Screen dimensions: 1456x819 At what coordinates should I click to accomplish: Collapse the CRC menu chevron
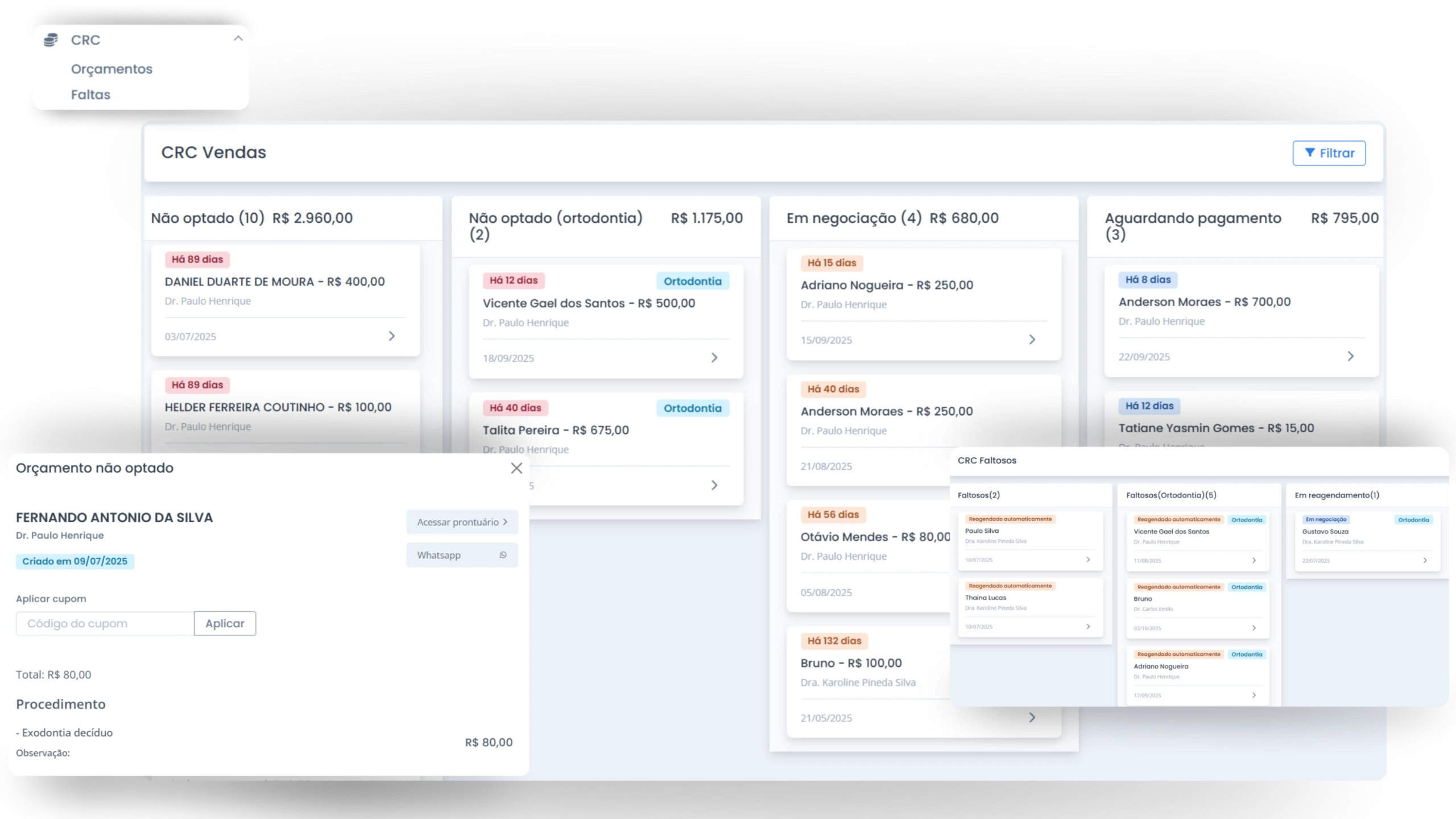pos(238,39)
